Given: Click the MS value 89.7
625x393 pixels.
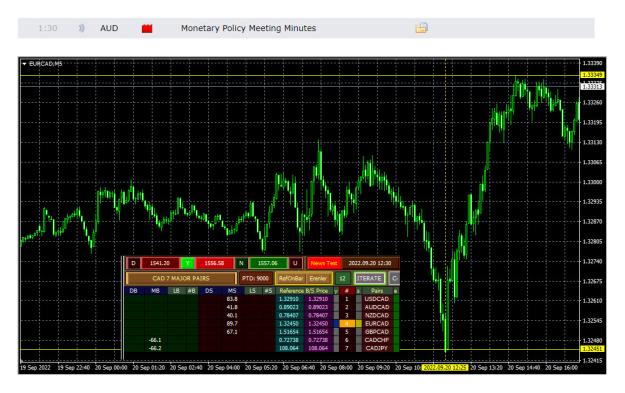Looking at the screenshot, I should [x=232, y=324].
